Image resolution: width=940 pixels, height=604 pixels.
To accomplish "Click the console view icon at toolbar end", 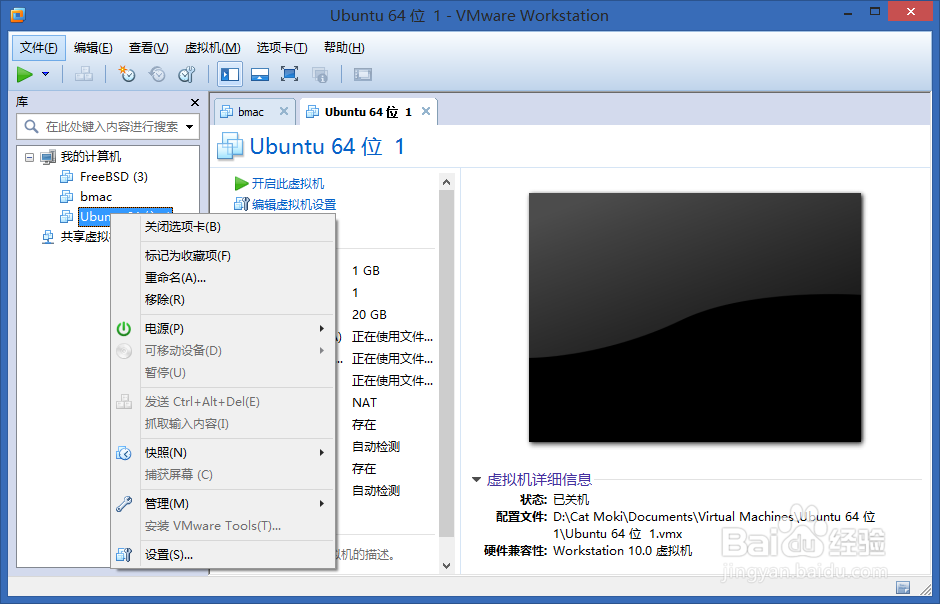I will coord(363,74).
